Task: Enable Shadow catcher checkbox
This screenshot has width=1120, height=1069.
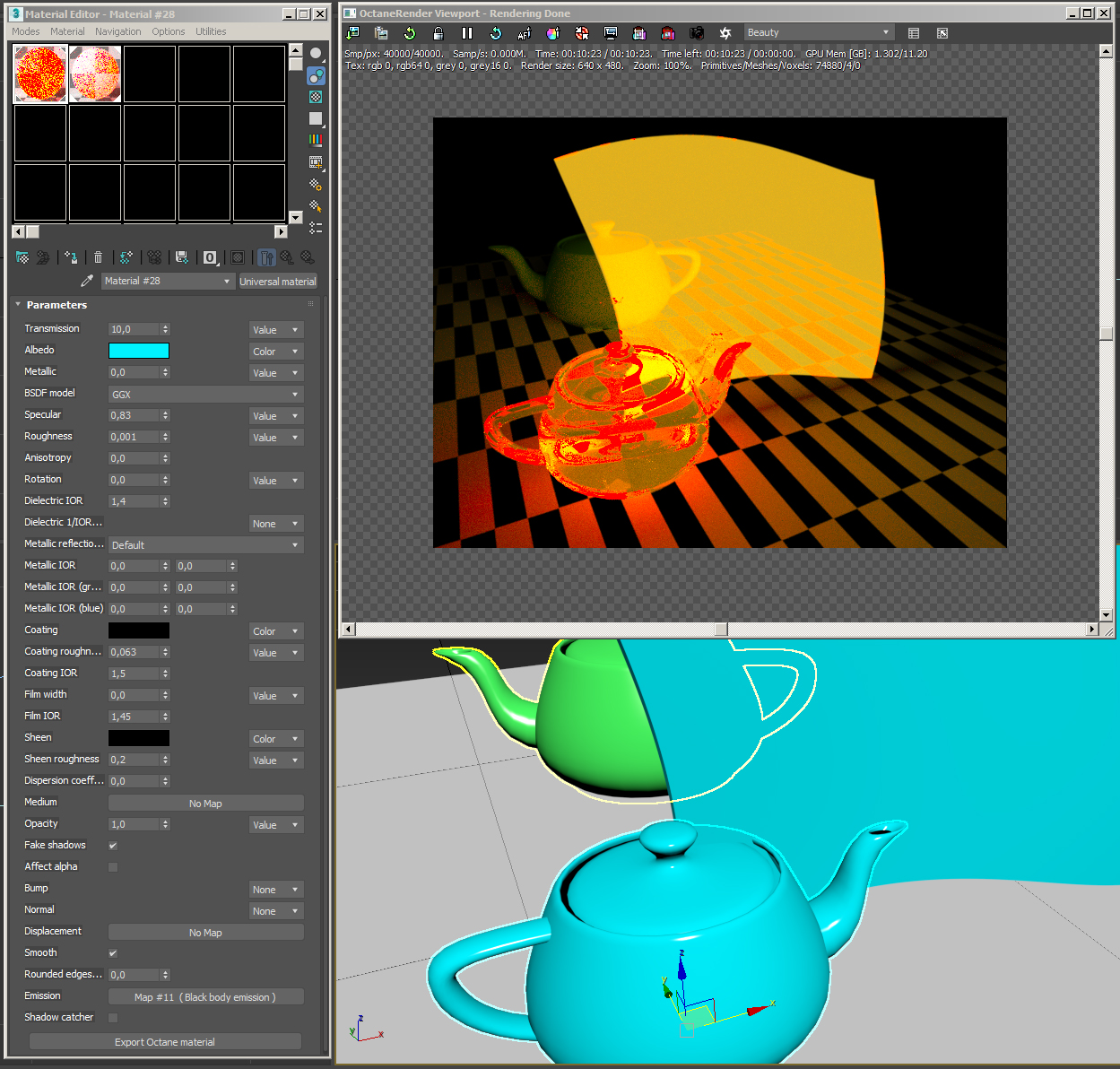Action: coord(113,1018)
